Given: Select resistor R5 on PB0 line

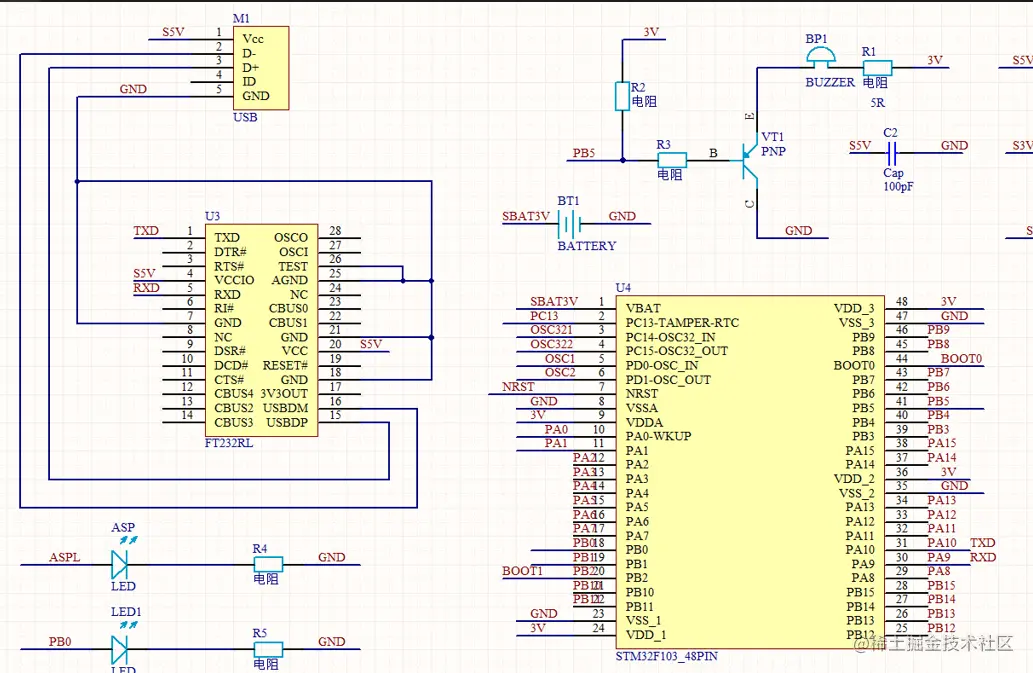Looking at the screenshot, I should click(x=268, y=649).
